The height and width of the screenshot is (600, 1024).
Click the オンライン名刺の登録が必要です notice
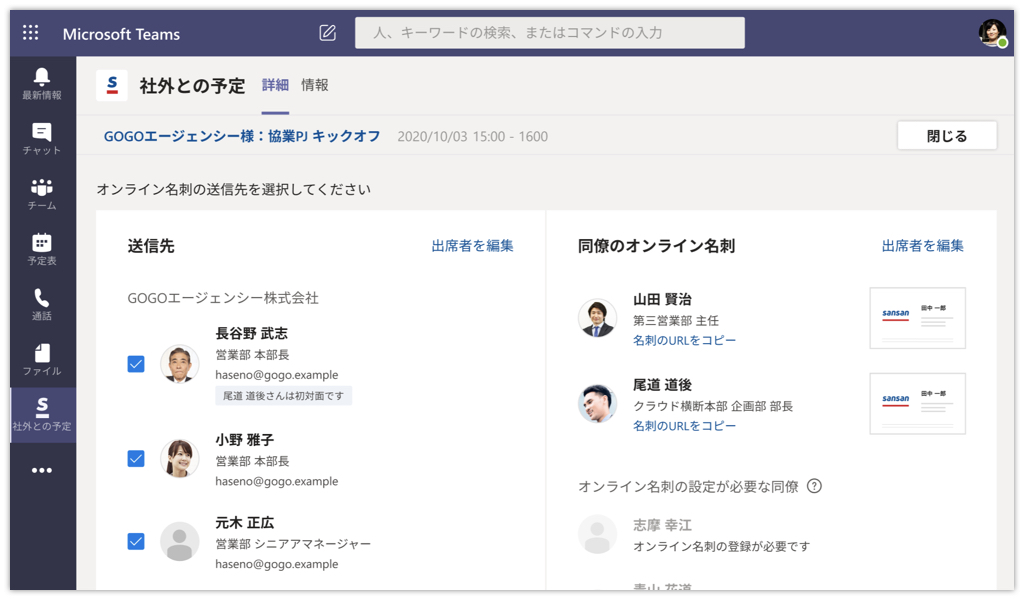(x=722, y=546)
